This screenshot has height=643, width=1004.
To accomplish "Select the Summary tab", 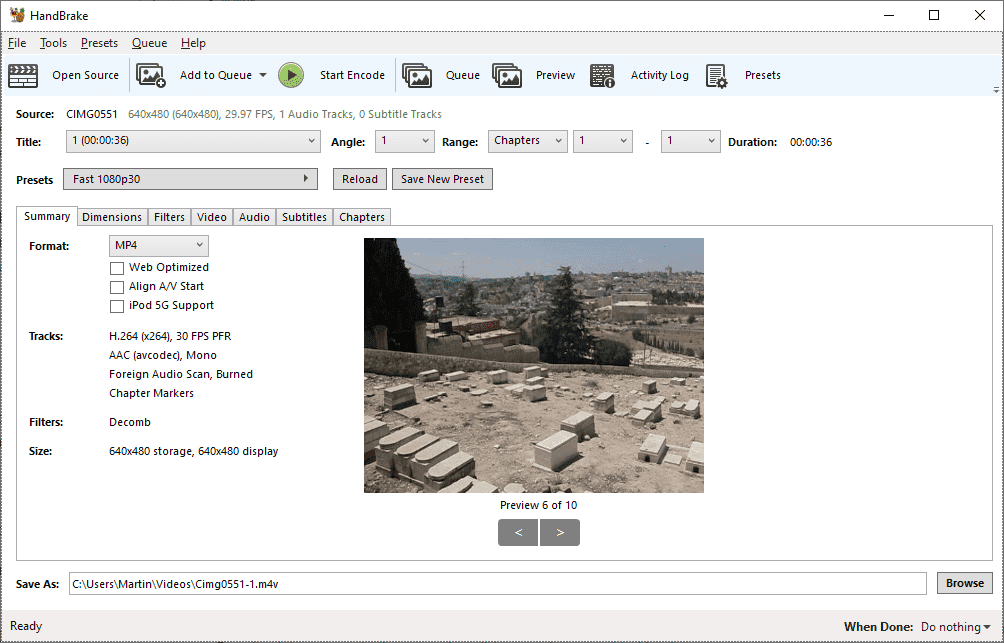I will coord(47,216).
